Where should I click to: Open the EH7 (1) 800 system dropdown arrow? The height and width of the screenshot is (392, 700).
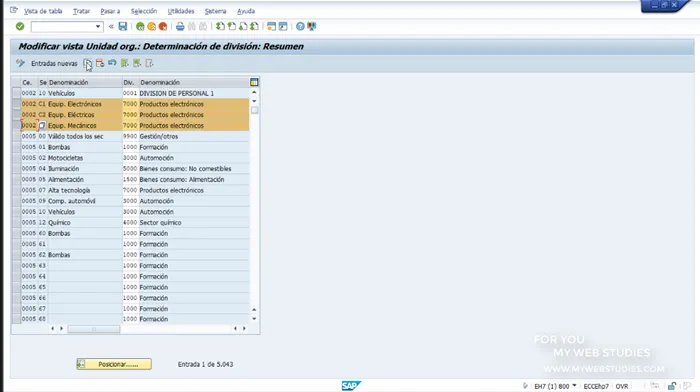(x=574, y=386)
